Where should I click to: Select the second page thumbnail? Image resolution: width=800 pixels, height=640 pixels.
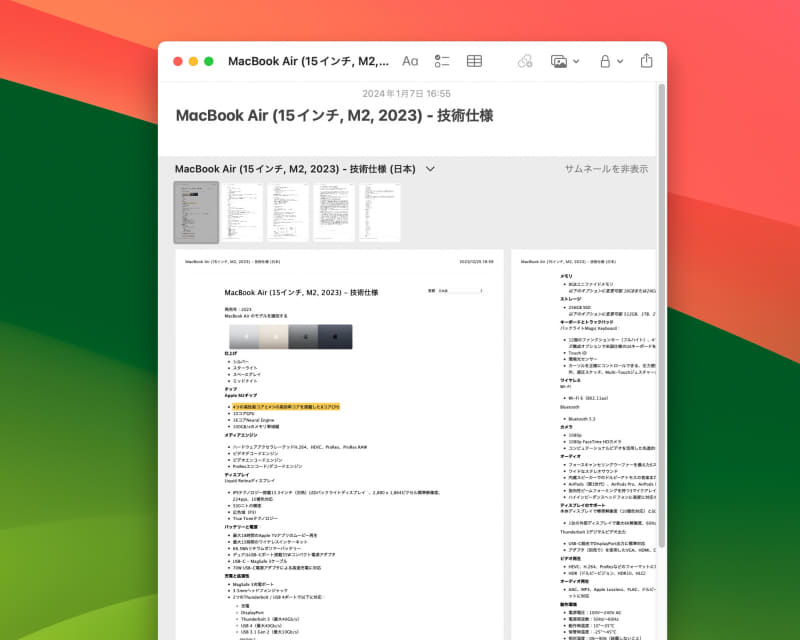[x=243, y=211]
